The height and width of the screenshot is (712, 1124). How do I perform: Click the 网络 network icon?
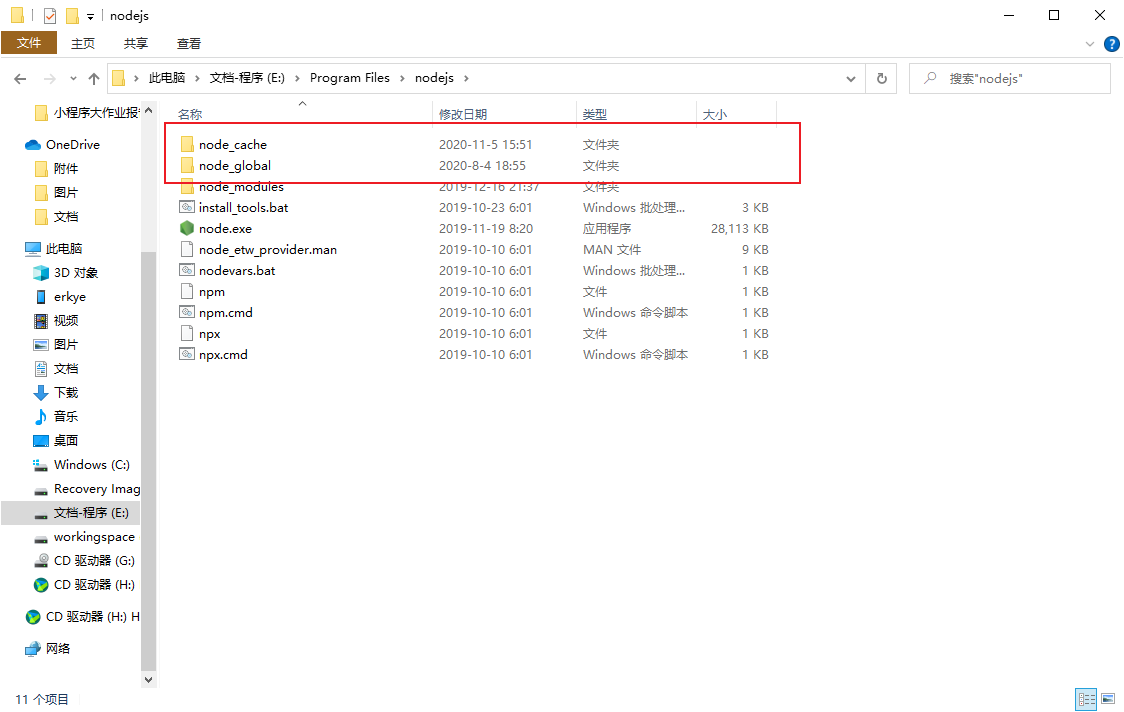(x=33, y=649)
